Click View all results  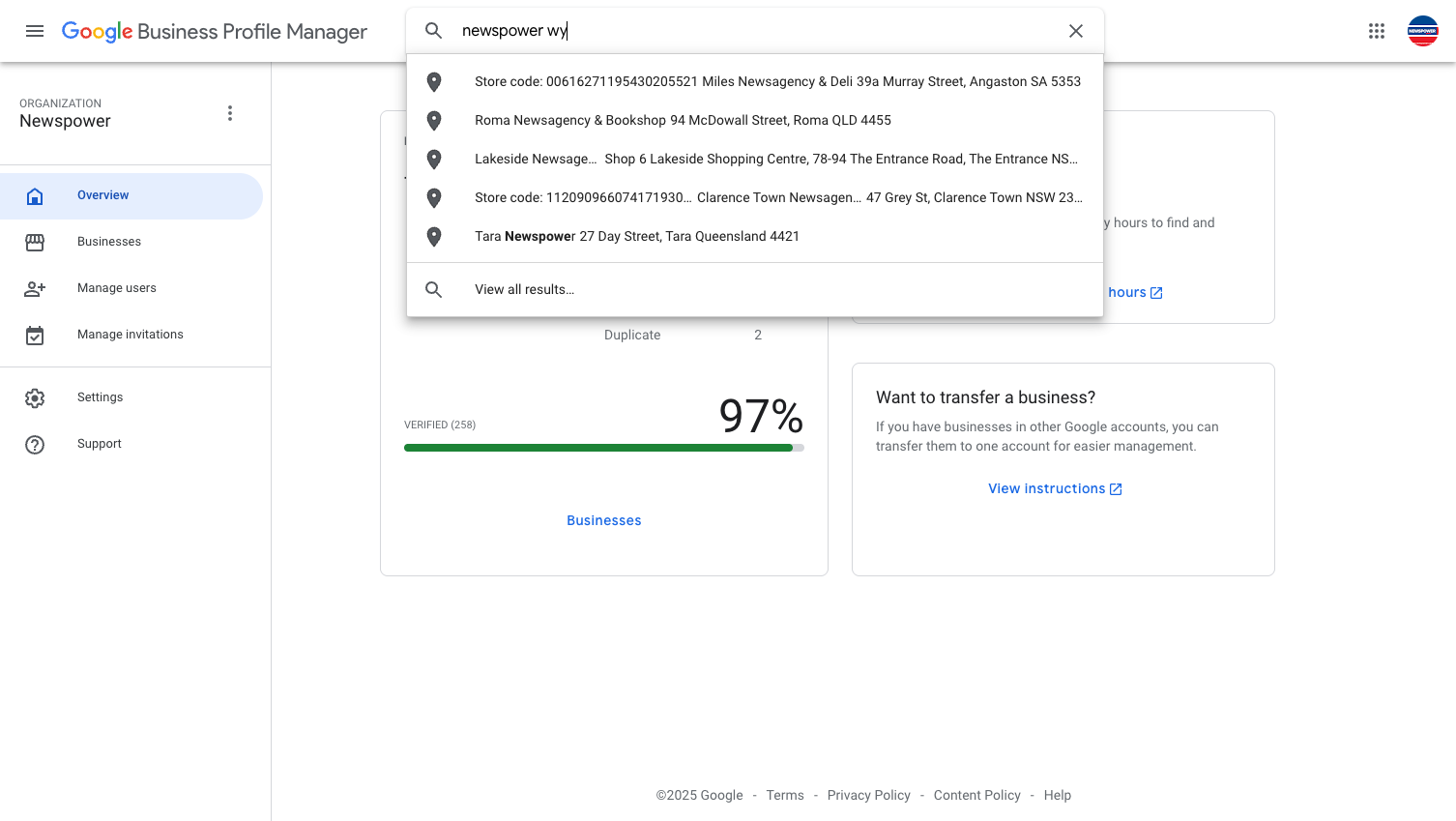pyautogui.click(x=755, y=289)
